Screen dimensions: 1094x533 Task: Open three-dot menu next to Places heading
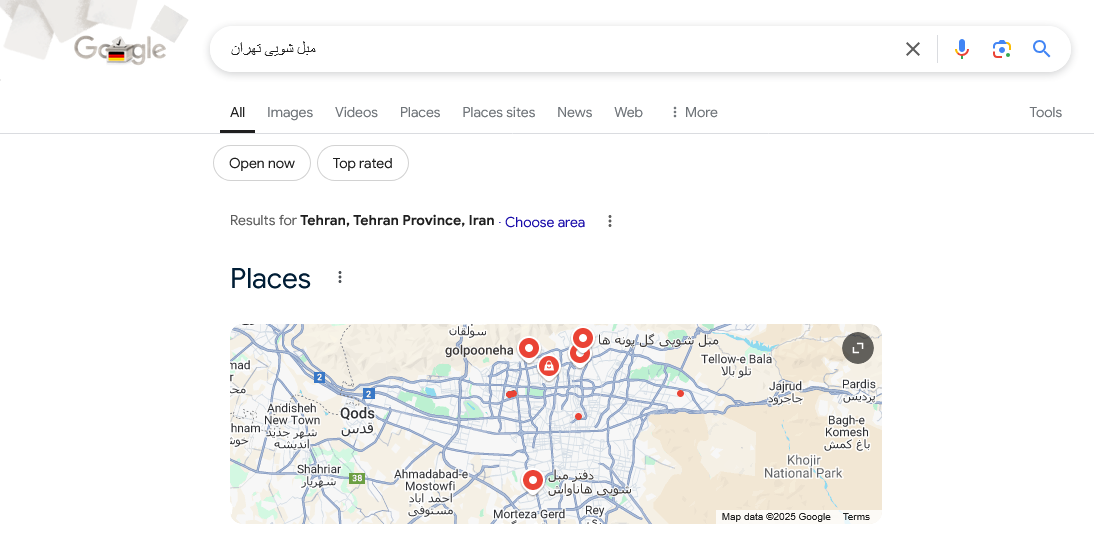tap(340, 277)
